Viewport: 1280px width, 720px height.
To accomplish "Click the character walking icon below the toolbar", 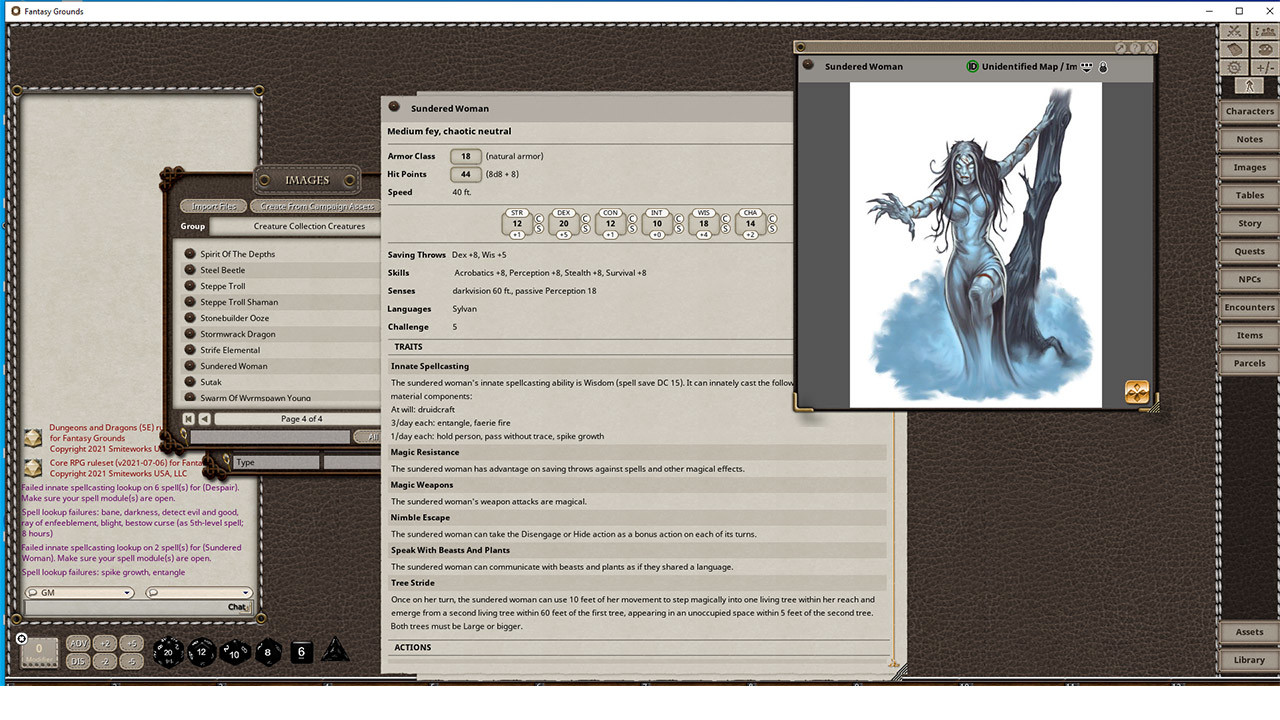I will point(1249,86).
